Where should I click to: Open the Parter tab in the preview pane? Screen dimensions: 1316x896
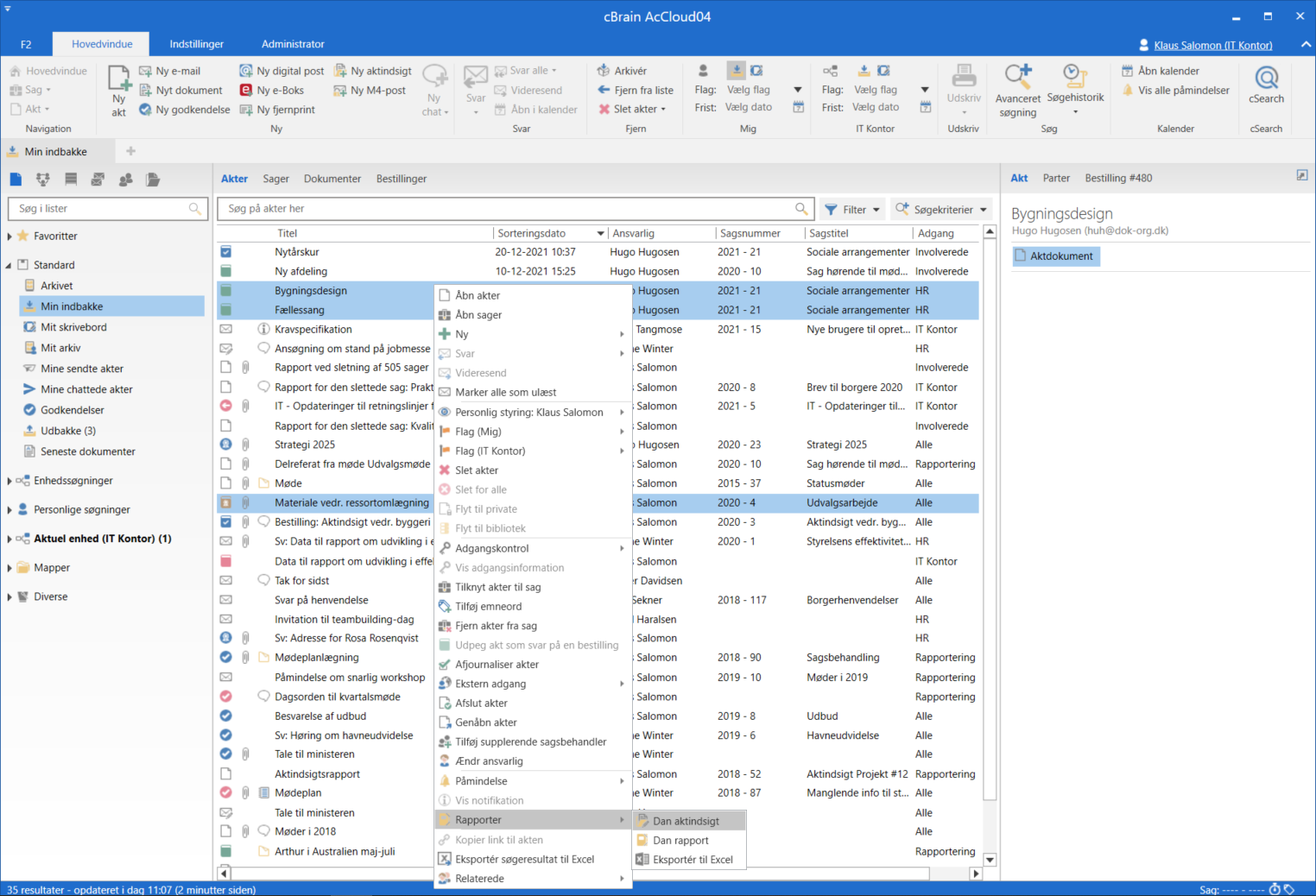pos(1056,178)
